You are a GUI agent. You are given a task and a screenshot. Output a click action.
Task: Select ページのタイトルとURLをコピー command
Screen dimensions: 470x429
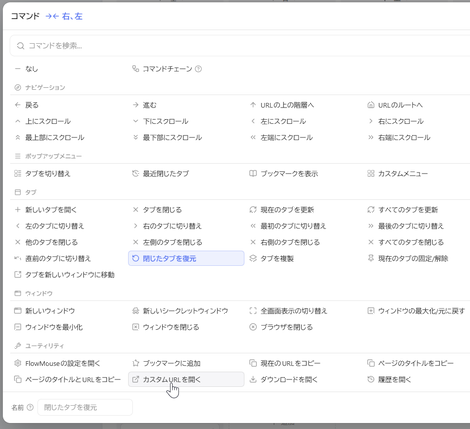point(68,379)
